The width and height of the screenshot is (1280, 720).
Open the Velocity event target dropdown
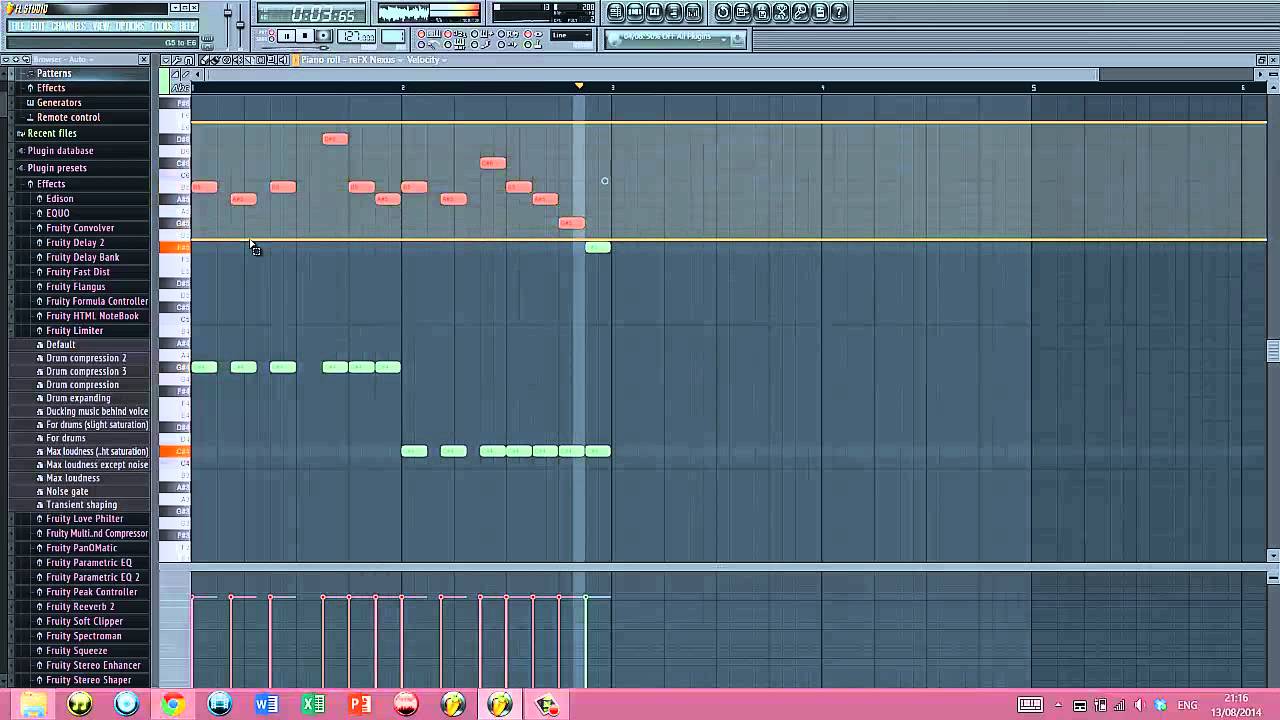coord(427,60)
